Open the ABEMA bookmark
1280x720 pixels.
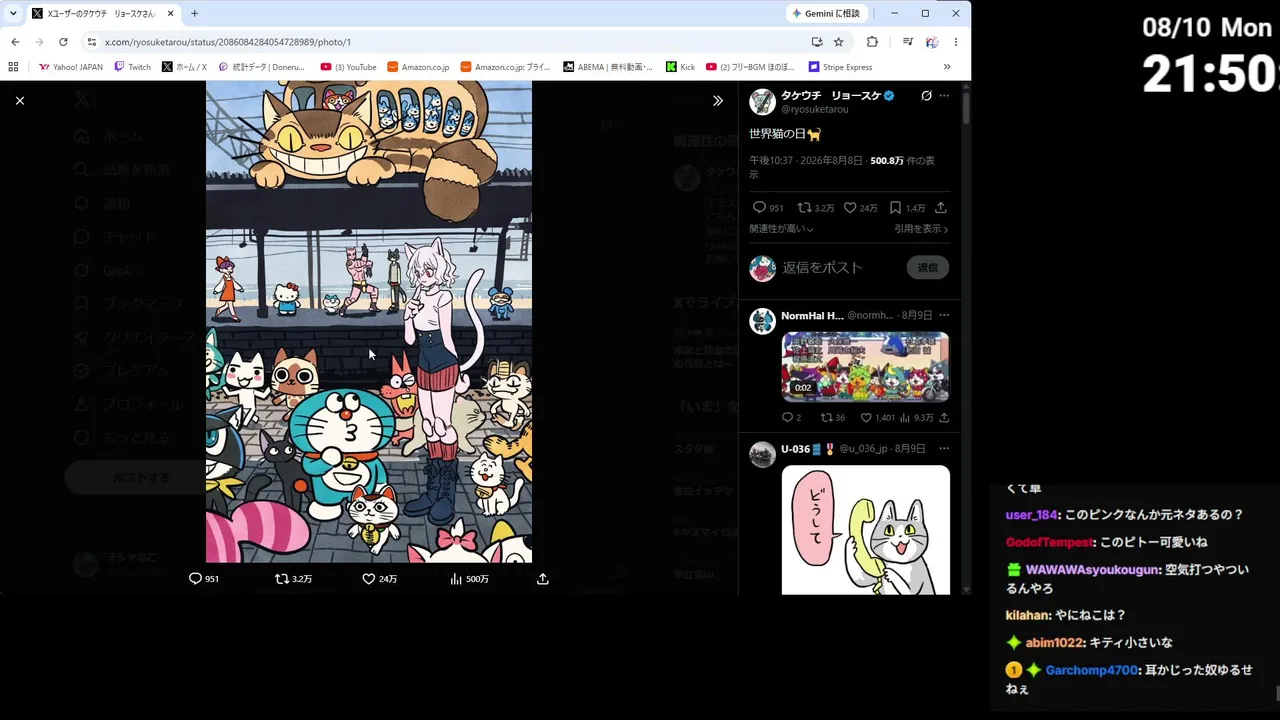click(x=607, y=67)
